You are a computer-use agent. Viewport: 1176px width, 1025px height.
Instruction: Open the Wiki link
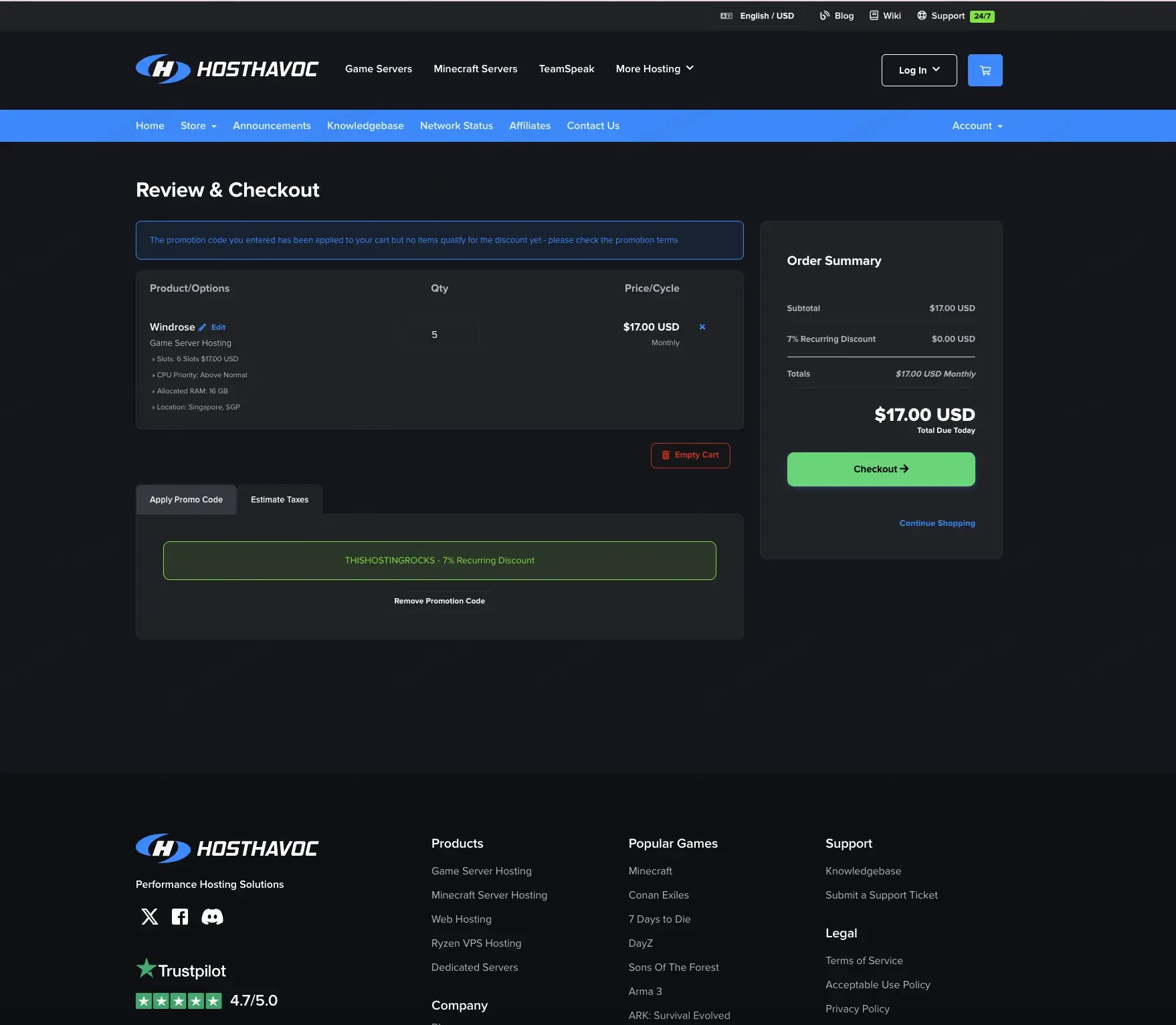(885, 16)
